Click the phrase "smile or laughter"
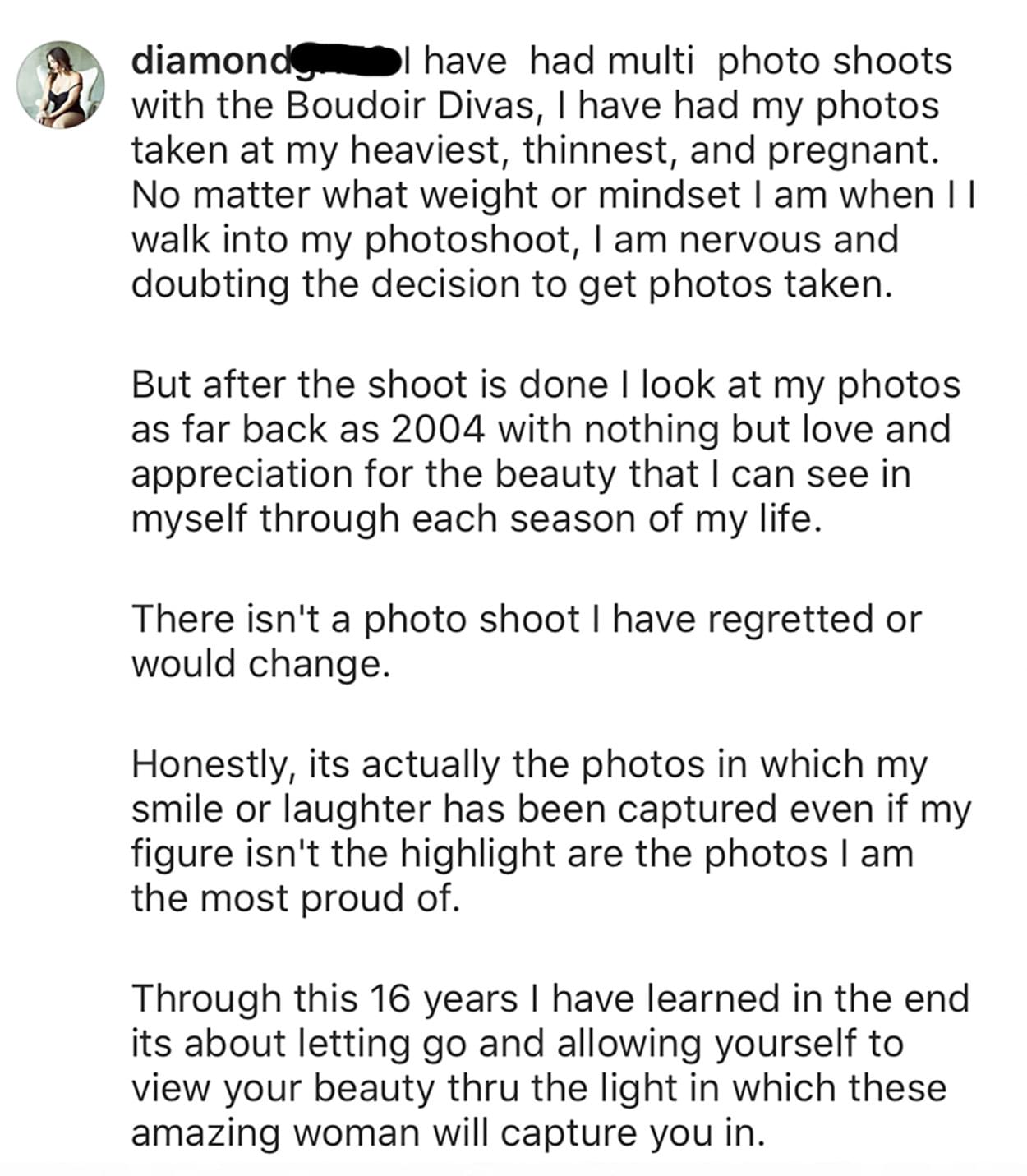Screen dimensions: 1027x1176 coord(281,809)
